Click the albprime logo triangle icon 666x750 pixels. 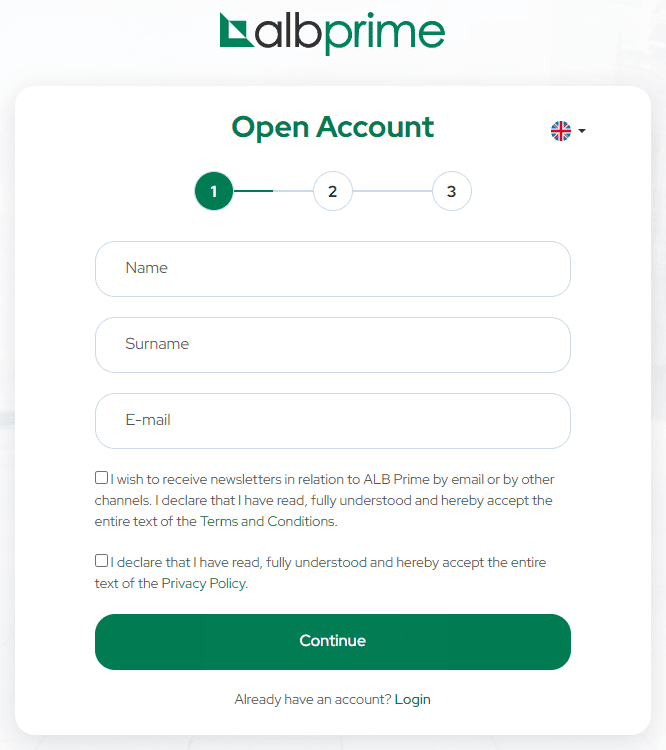coord(236,32)
